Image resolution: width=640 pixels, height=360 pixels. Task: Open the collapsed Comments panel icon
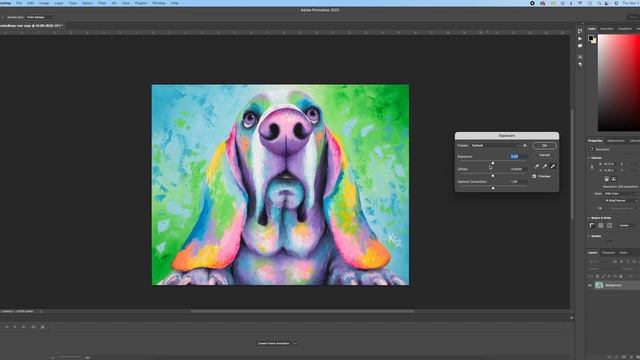(x=580, y=46)
